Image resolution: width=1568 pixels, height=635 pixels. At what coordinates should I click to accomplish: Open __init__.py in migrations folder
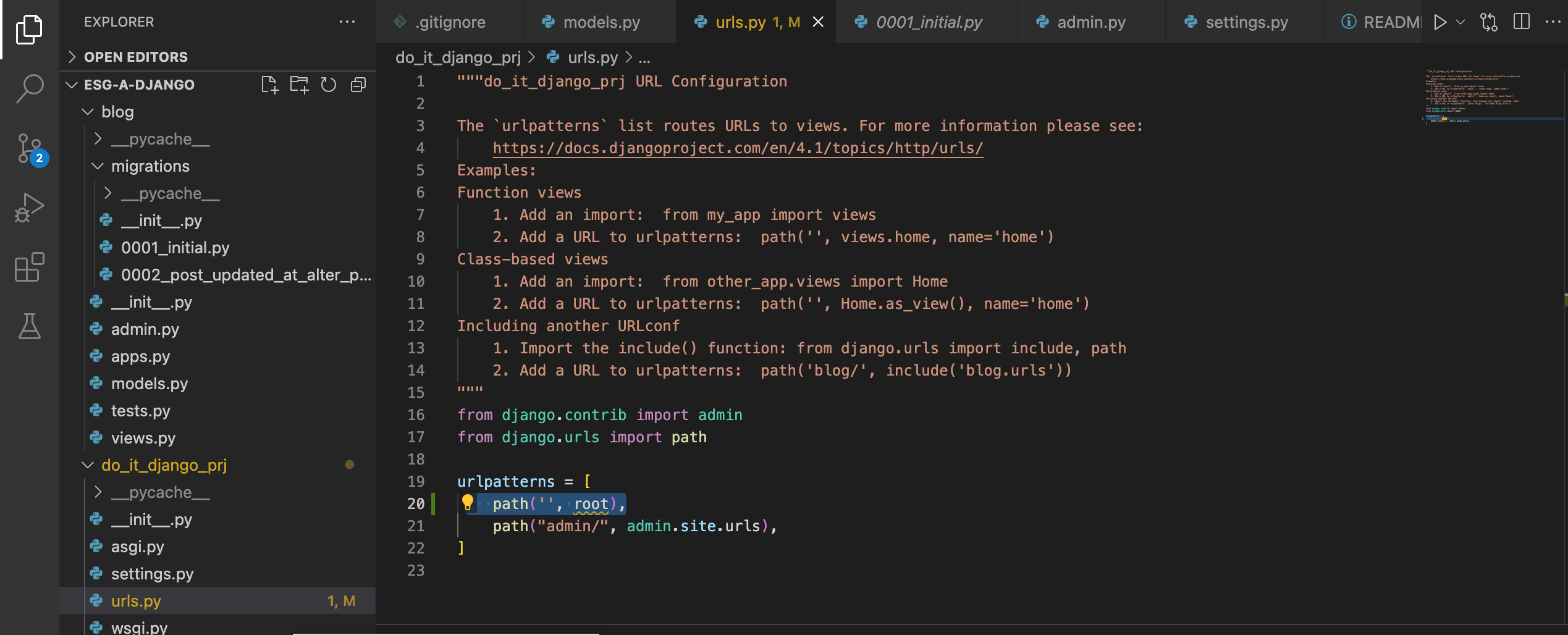click(x=217, y=221)
